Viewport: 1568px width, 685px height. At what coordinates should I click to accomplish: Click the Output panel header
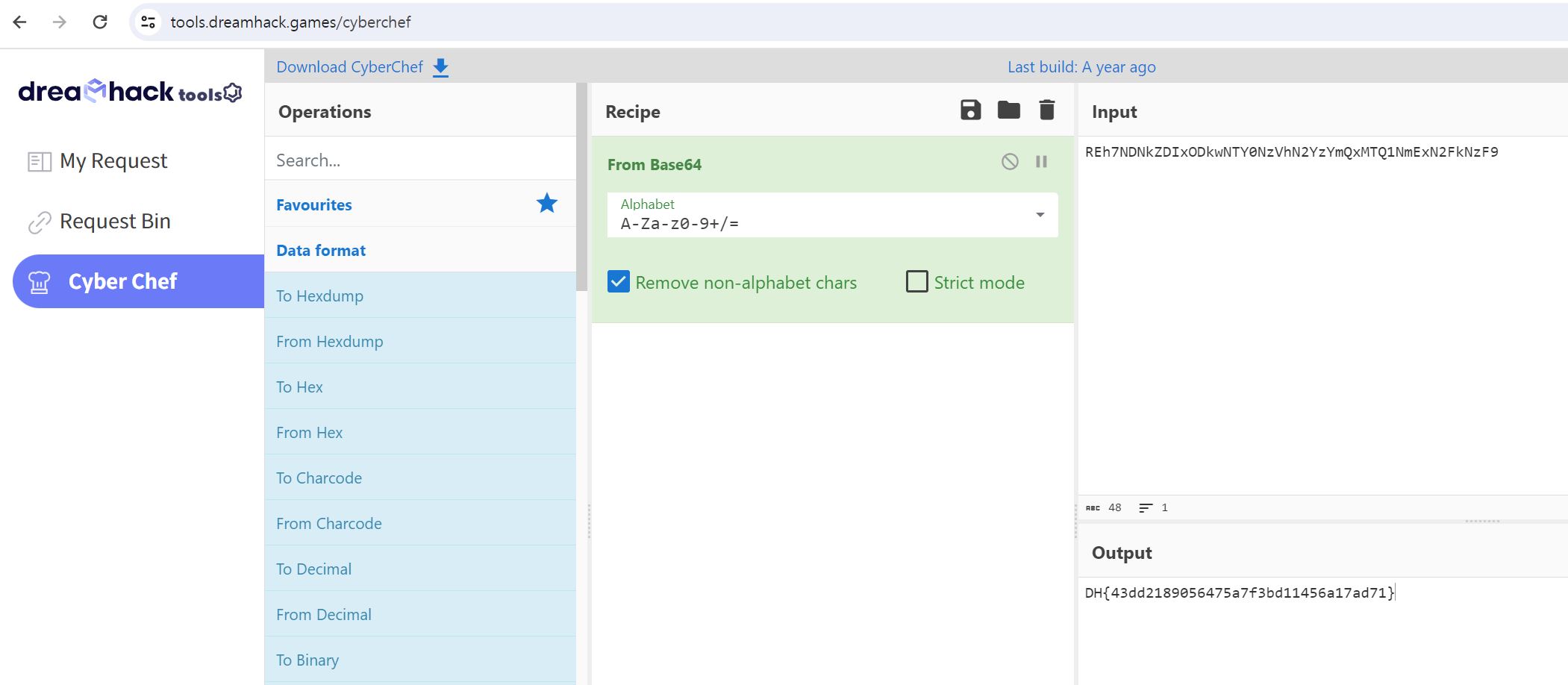(1122, 553)
